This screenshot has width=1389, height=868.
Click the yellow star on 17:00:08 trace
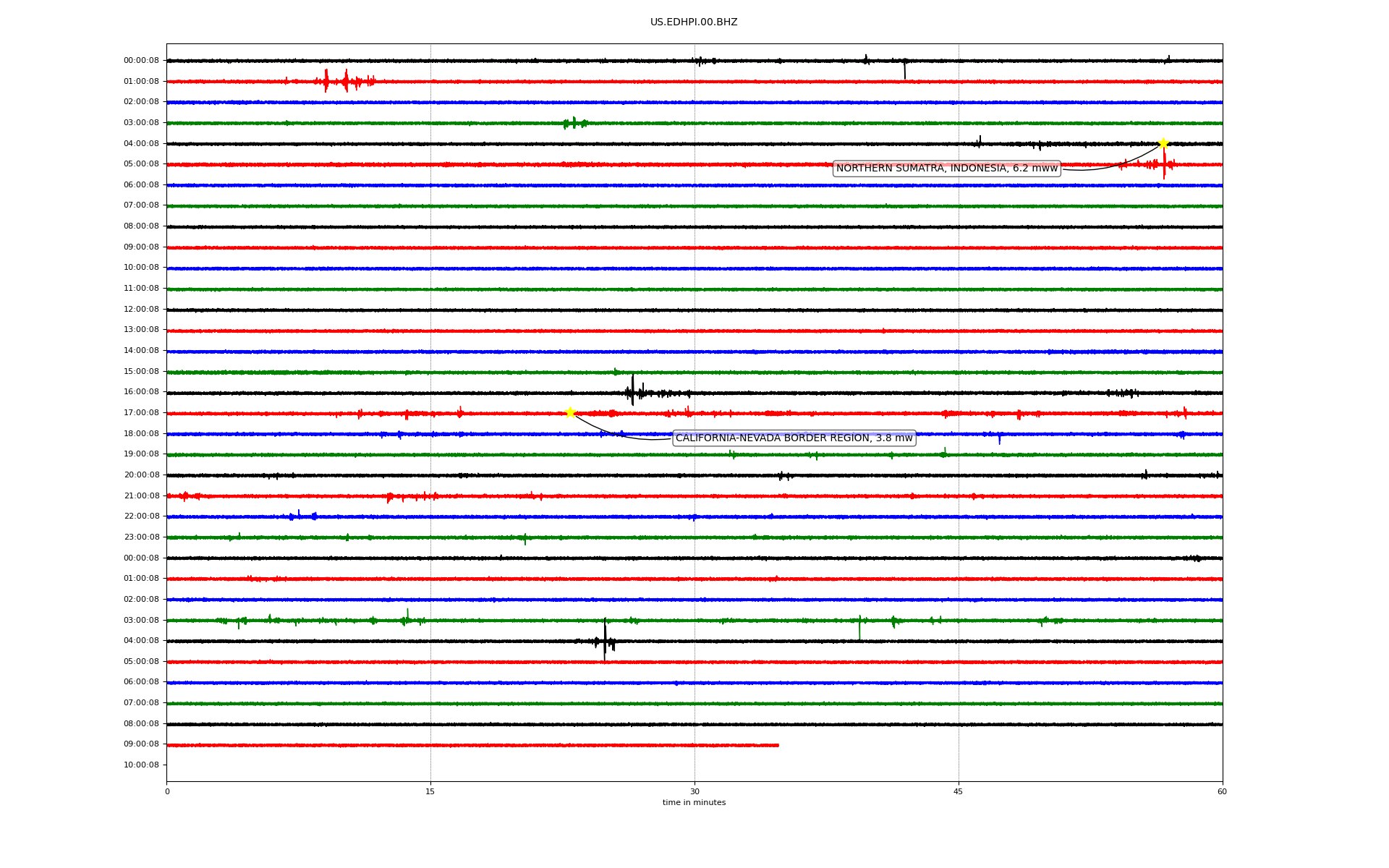point(570,412)
